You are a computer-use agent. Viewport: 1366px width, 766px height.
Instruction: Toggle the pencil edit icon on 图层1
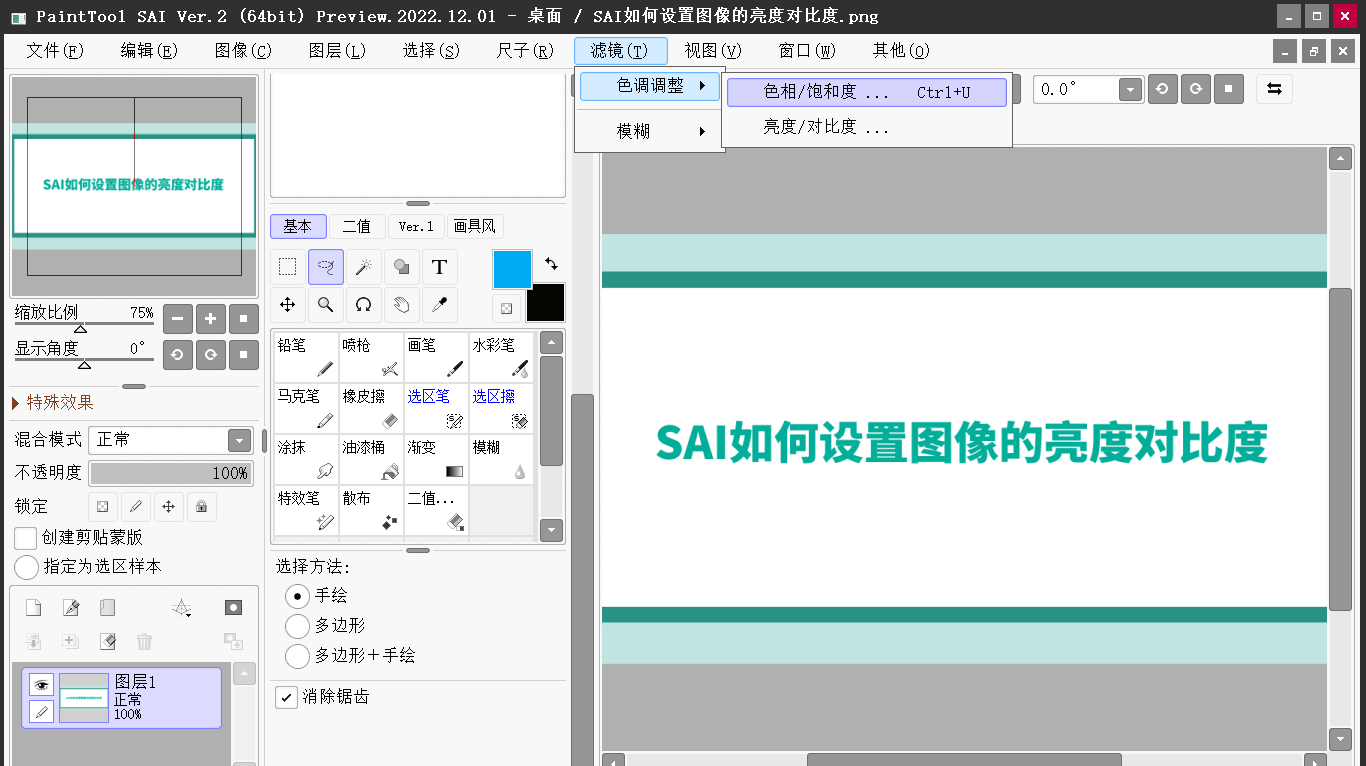(41, 711)
